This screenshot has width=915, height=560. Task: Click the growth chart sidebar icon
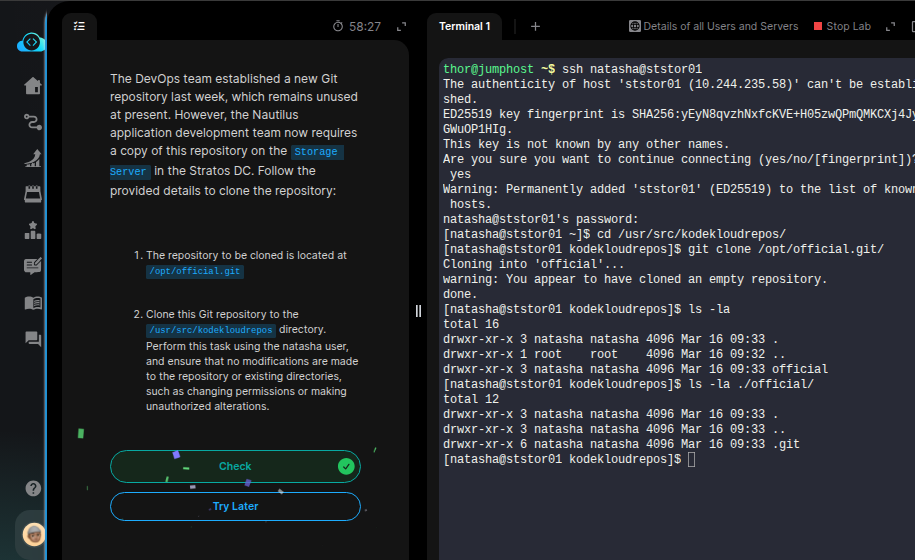[33, 158]
